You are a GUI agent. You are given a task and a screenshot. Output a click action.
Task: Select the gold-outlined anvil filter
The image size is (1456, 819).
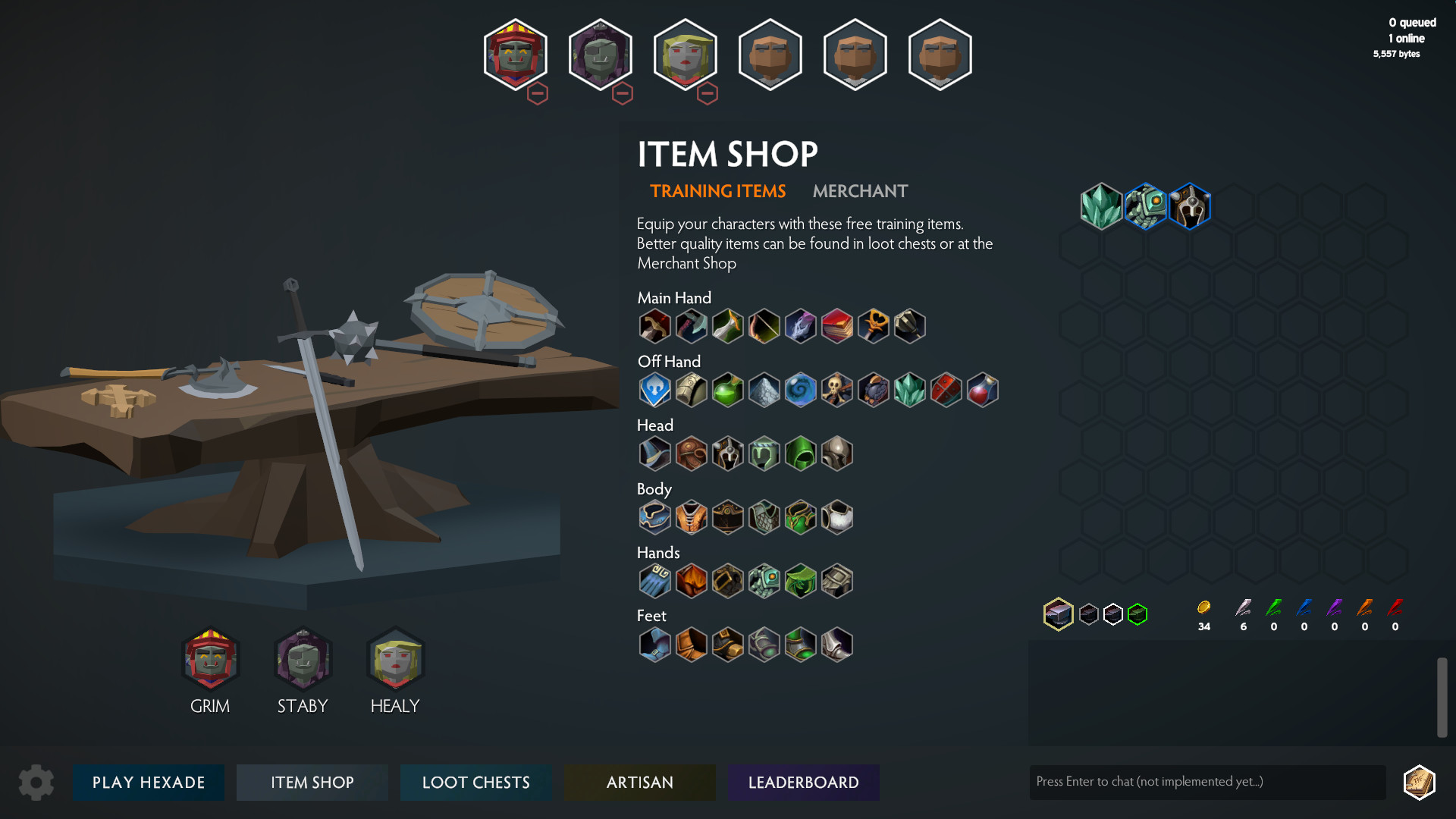[1058, 614]
